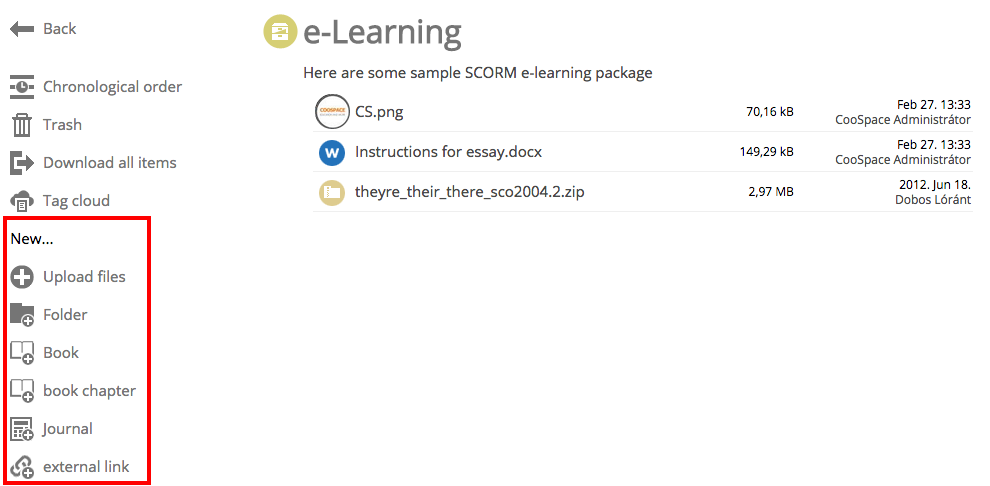The width and height of the screenshot is (990, 486).
Task: Open the CS.png file
Action: coord(379,112)
